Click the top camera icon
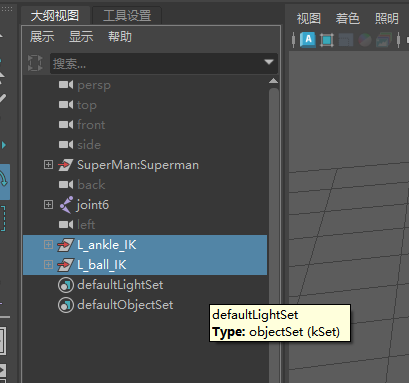Image resolution: width=409 pixels, height=383 pixels. 66,105
